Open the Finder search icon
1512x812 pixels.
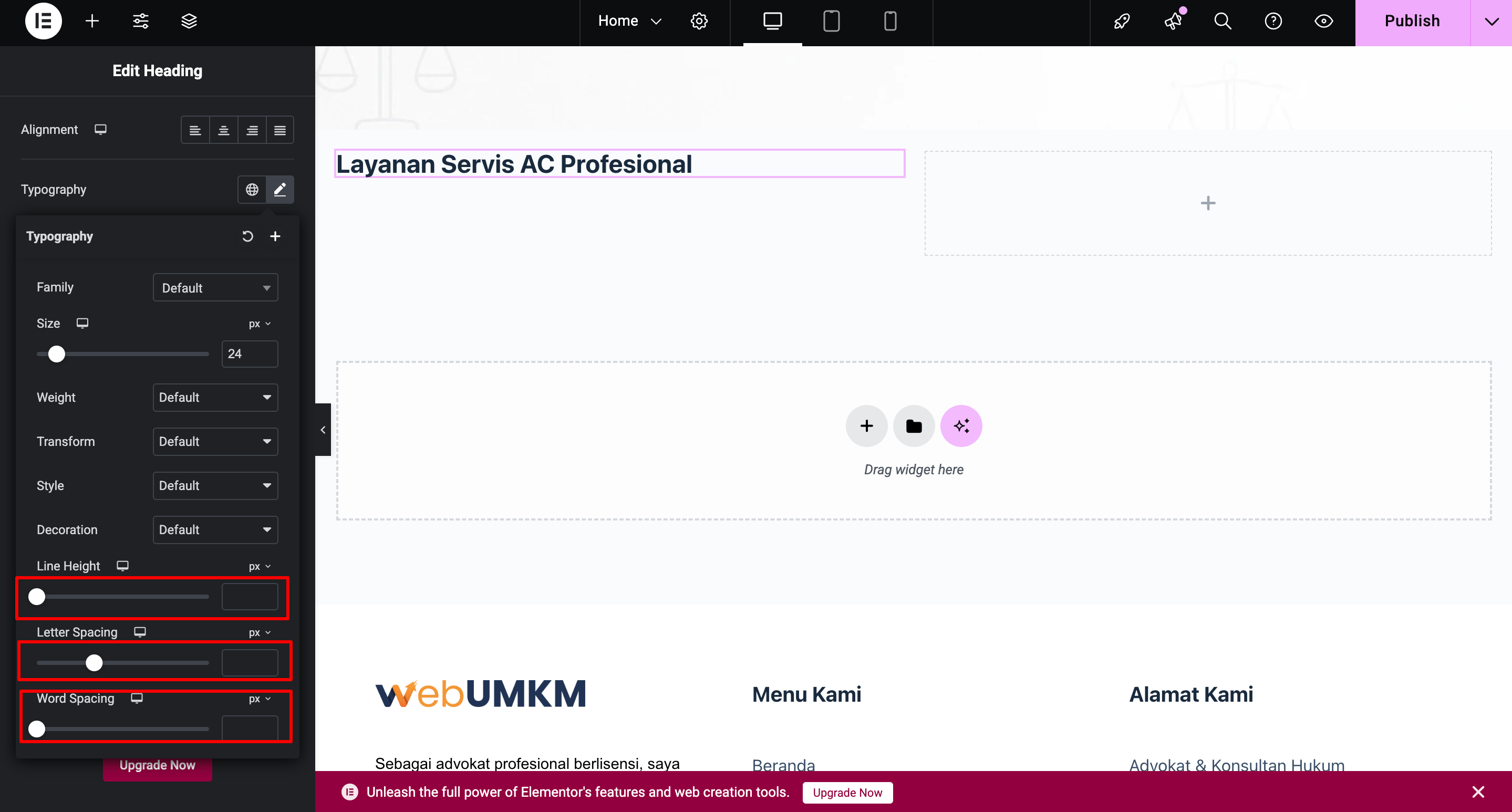(x=1223, y=21)
